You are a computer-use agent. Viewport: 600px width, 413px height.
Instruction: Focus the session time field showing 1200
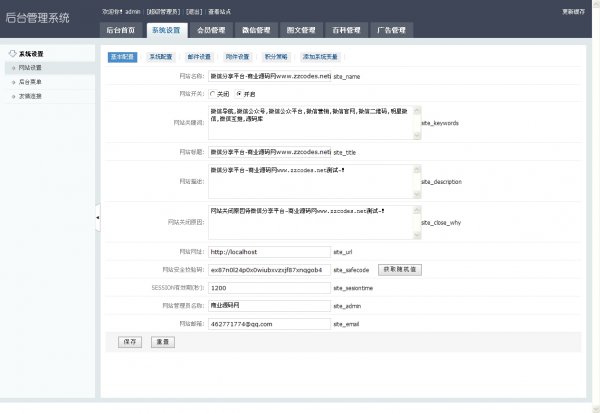pos(269,288)
